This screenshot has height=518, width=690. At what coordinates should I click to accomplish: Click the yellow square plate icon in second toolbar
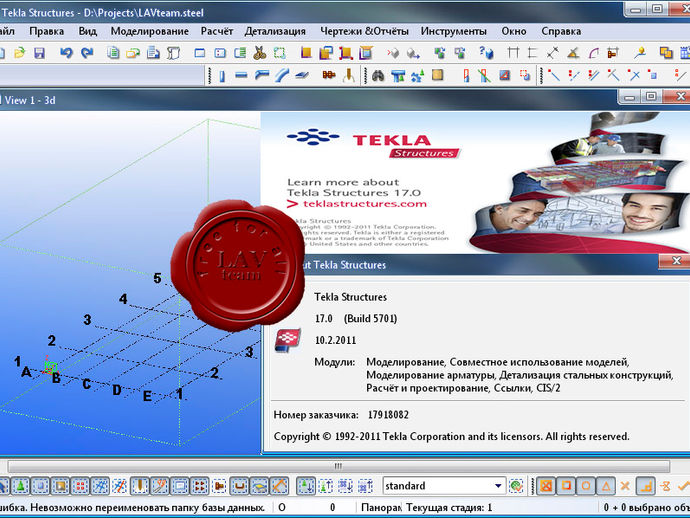437,75
